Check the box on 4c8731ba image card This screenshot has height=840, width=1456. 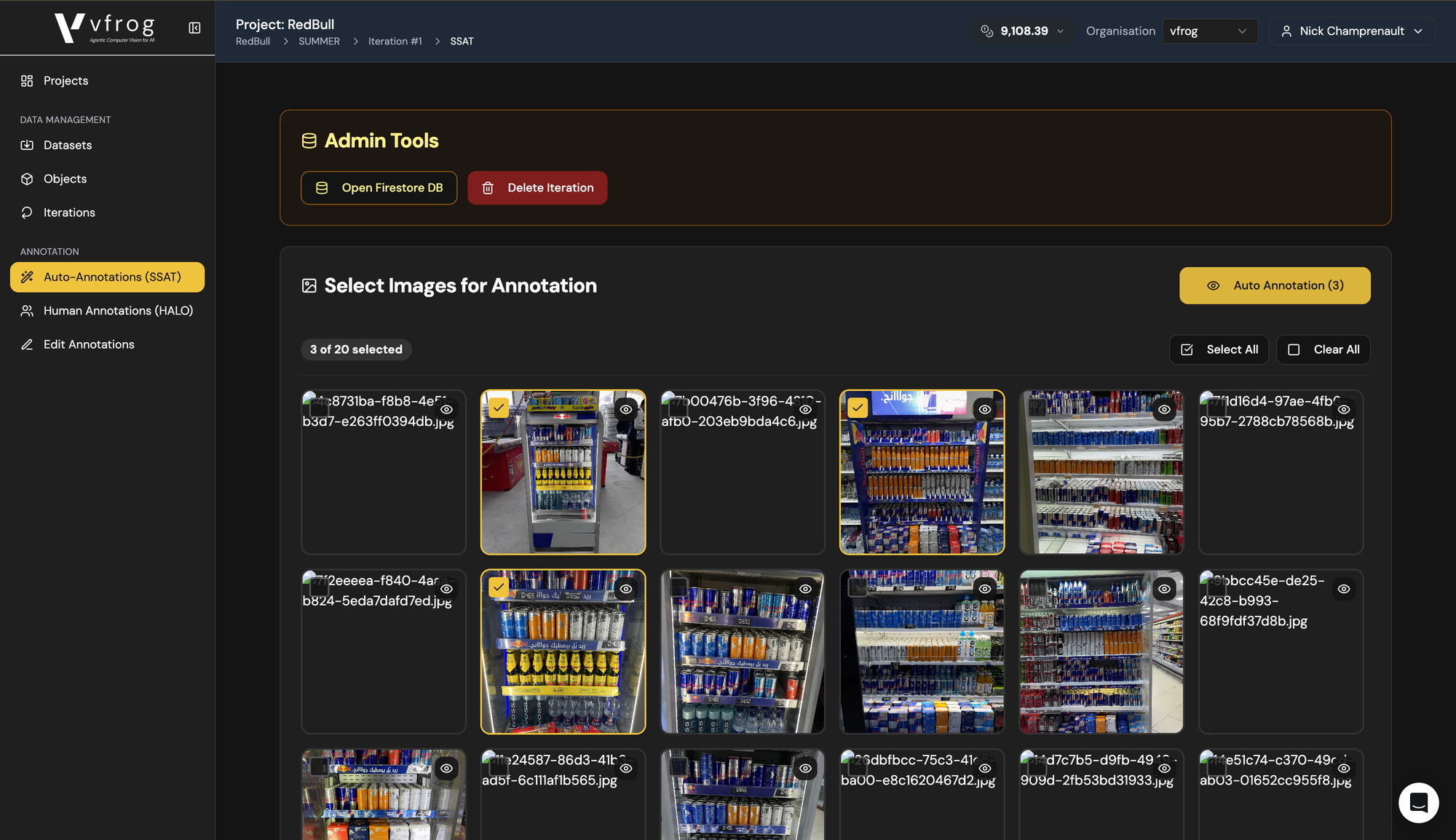pos(319,408)
